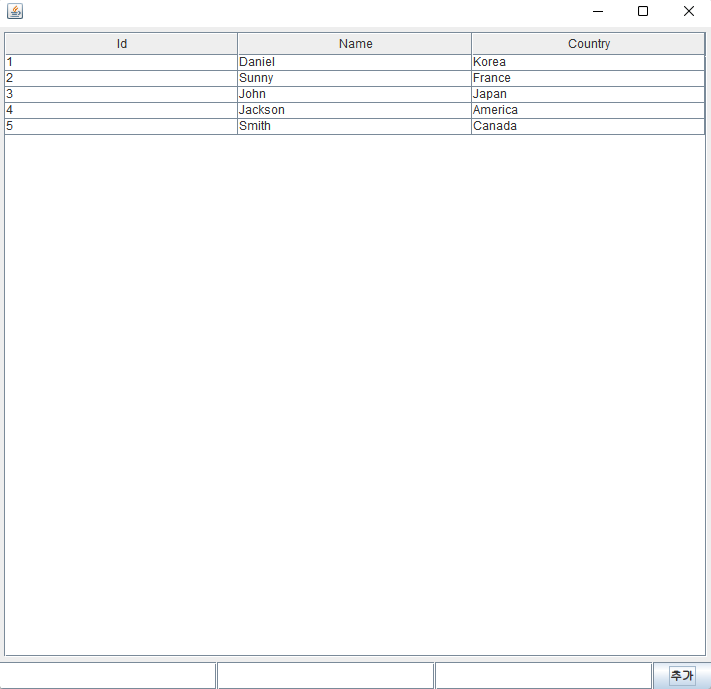The image size is (711, 689).
Task: Select the cell with name Daniel
Action: (x=355, y=62)
